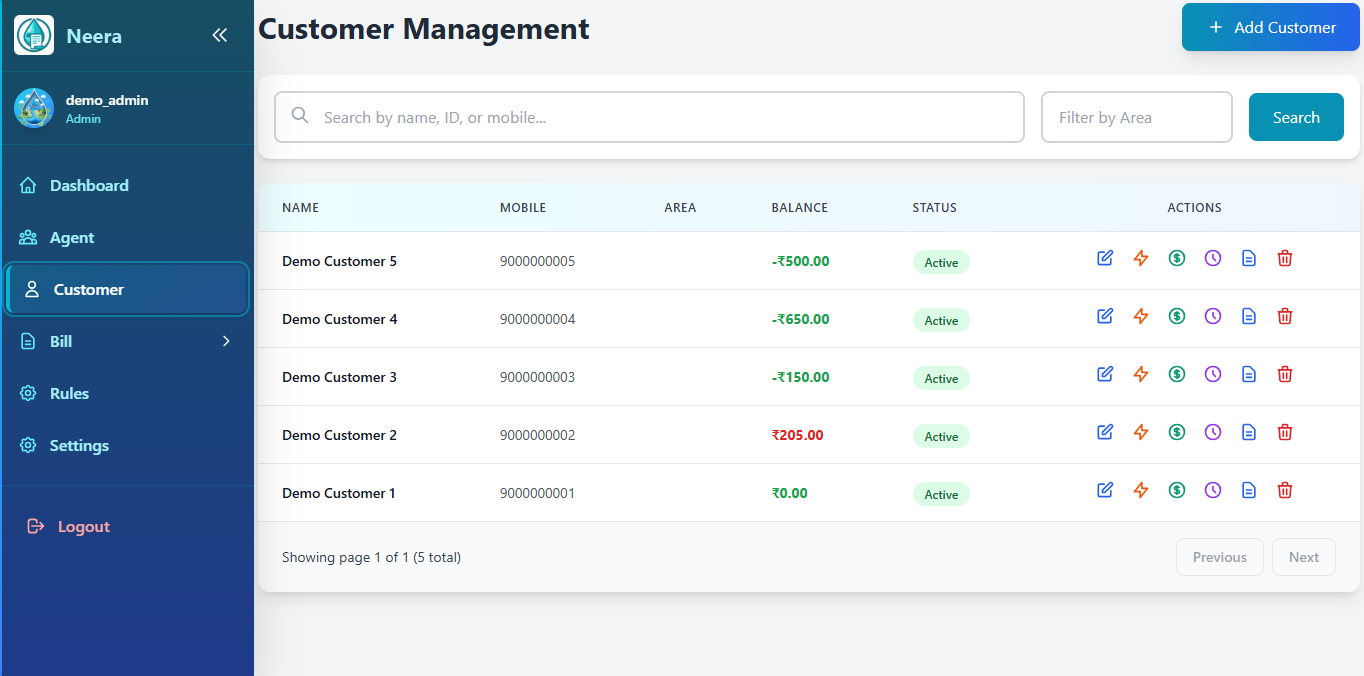Click the search magnifier icon in the search bar
This screenshot has width=1364, height=676.
(x=300, y=116)
